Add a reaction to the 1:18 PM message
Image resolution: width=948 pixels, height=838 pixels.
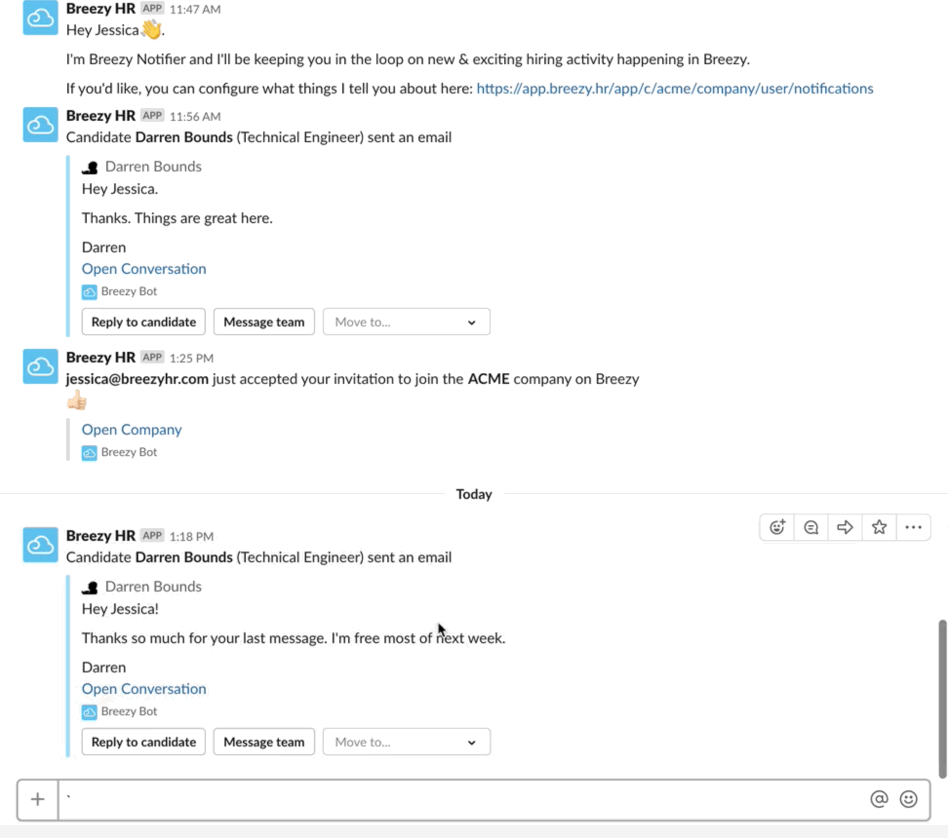(777, 527)
